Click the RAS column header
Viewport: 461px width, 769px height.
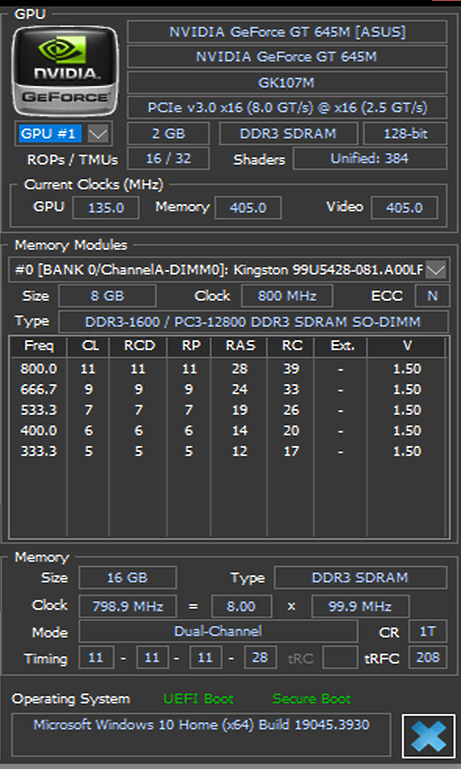(x=240, y=346)
